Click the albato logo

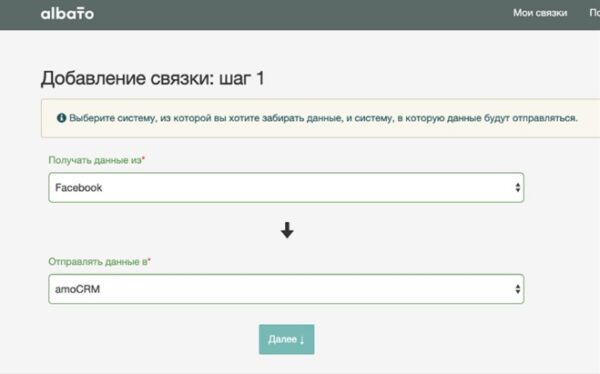(x=67, y=14)
